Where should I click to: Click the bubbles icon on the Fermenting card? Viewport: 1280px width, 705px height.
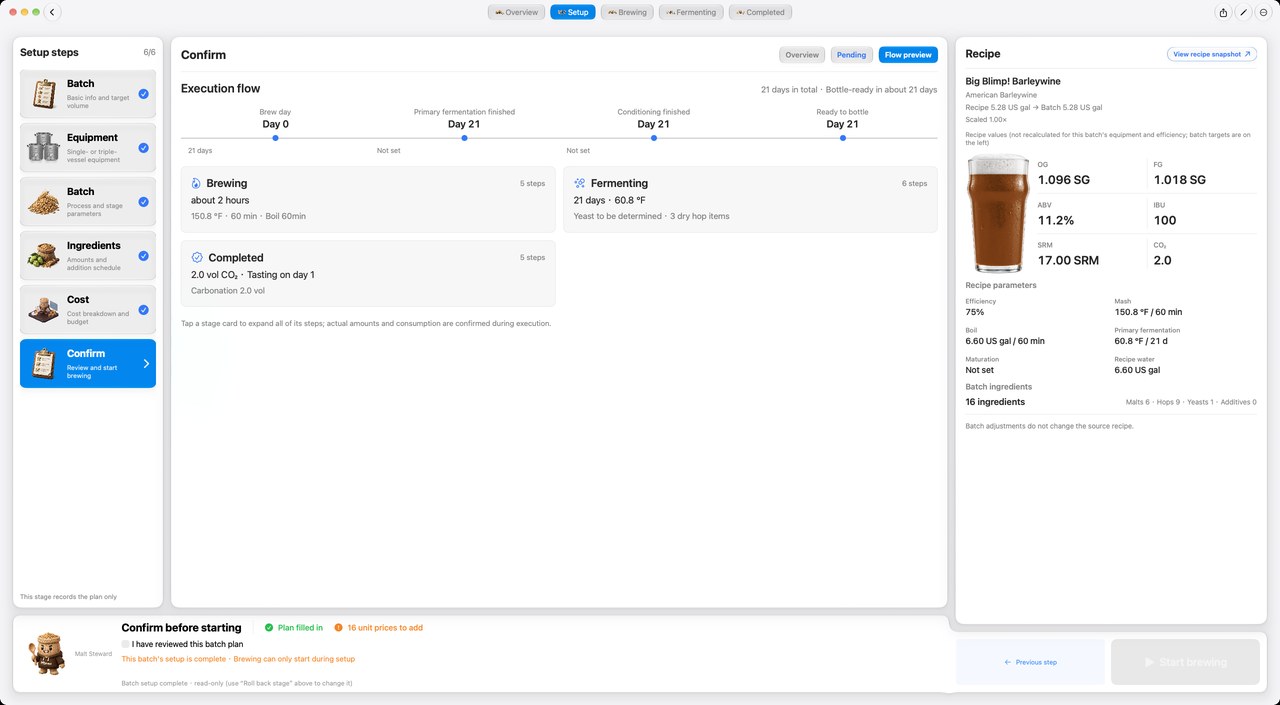tap(580, 184)
